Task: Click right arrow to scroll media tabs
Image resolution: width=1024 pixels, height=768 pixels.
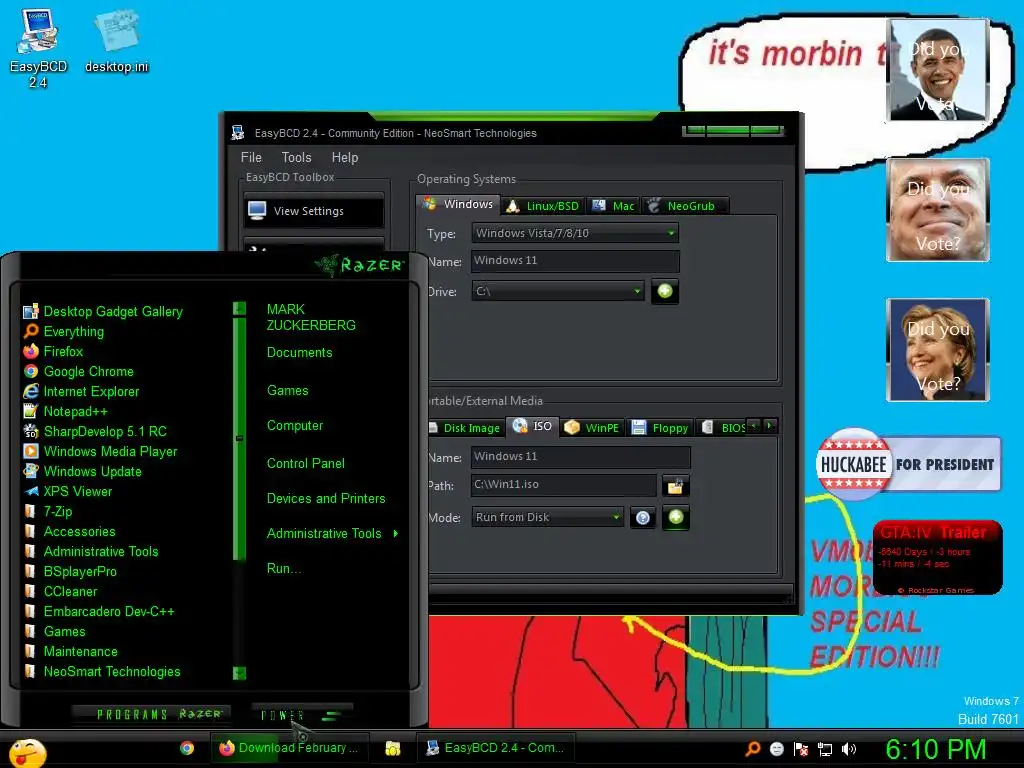Action: (x=771, y=426)
